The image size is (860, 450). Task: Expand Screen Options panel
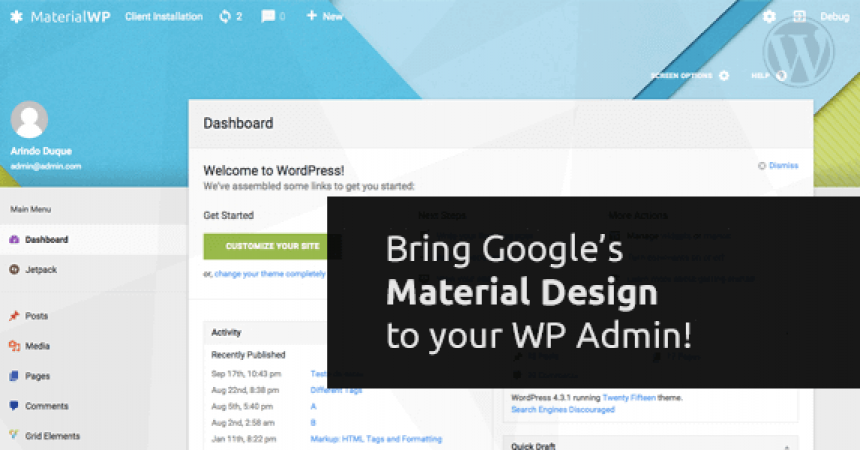tap(689, 75)
